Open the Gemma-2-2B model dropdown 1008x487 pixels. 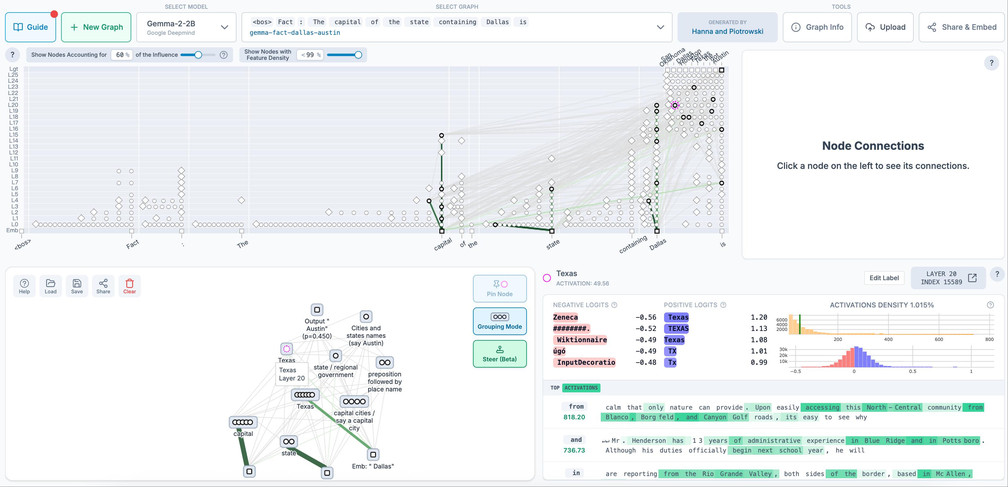pos(186,27)
